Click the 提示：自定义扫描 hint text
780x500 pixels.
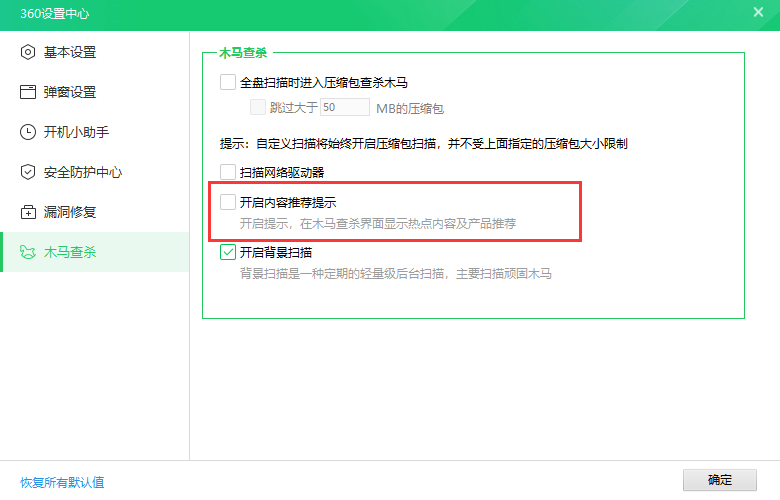(x=424, y=144)
